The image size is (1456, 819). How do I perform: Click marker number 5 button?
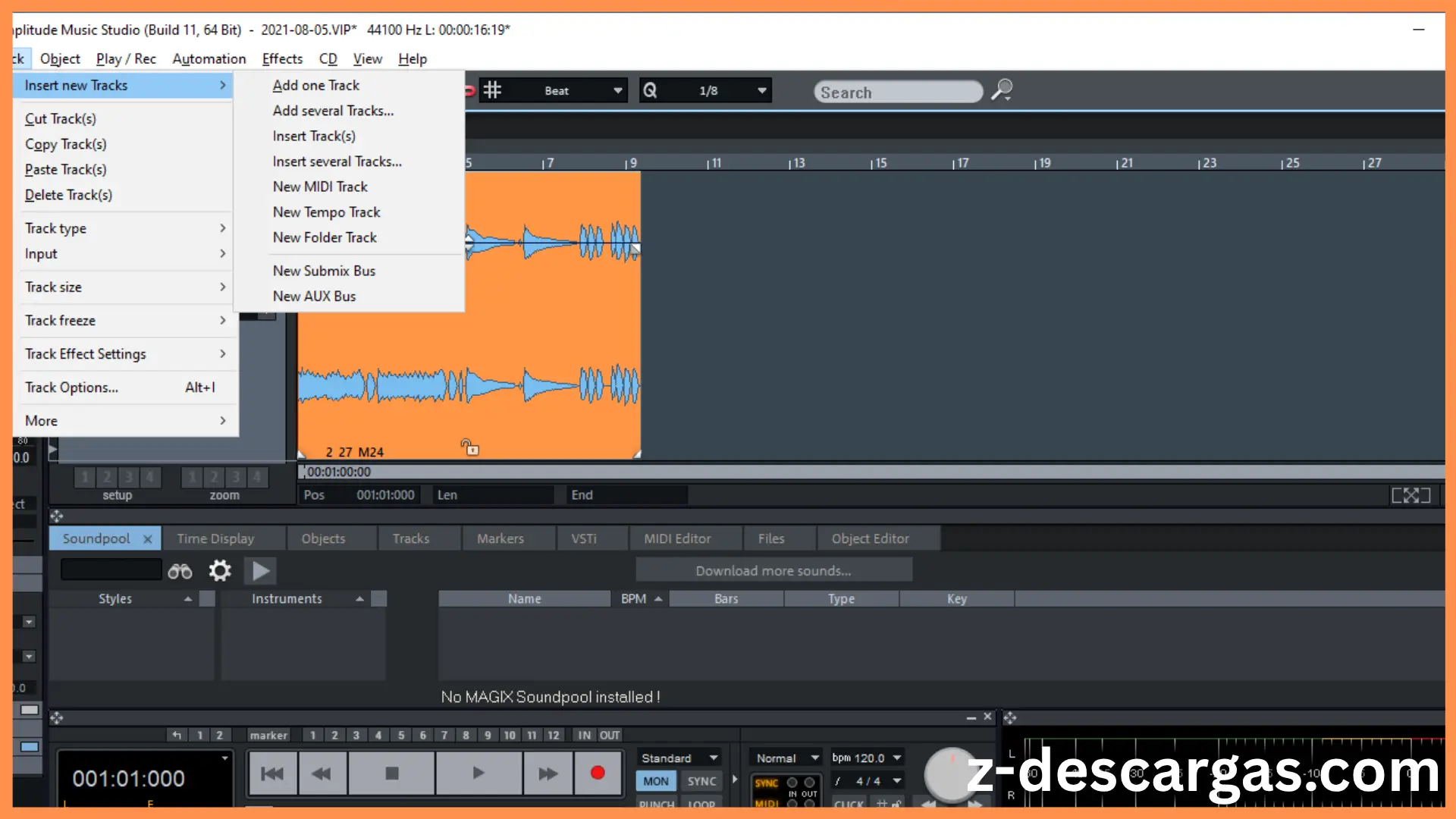(x=401, y=735)
